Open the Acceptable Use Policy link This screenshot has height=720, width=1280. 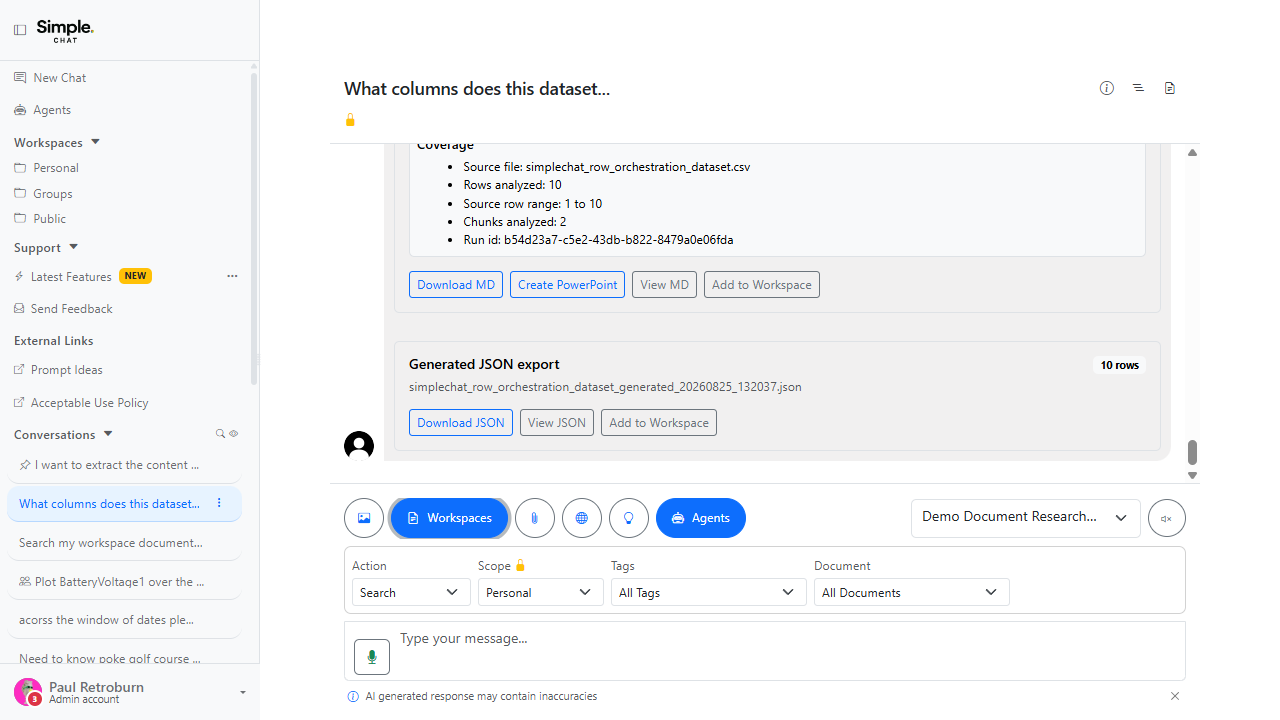coord(81,403)
